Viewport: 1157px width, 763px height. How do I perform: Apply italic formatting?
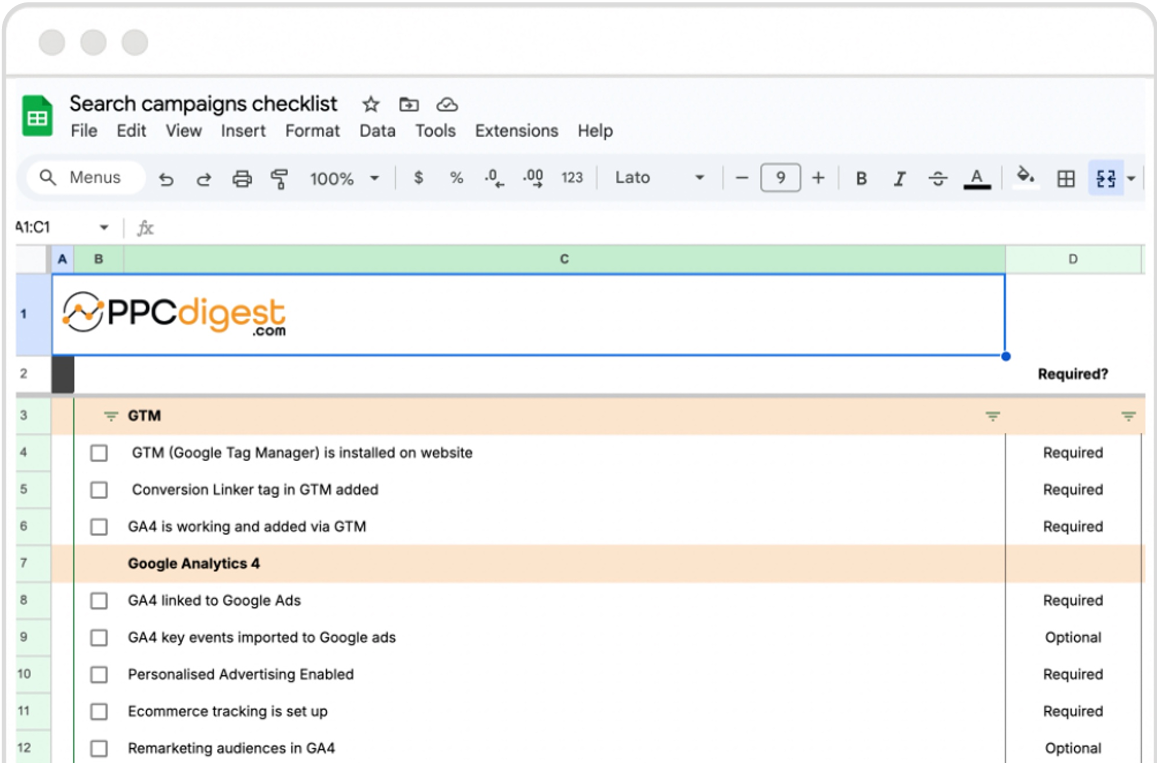point(899,178)
